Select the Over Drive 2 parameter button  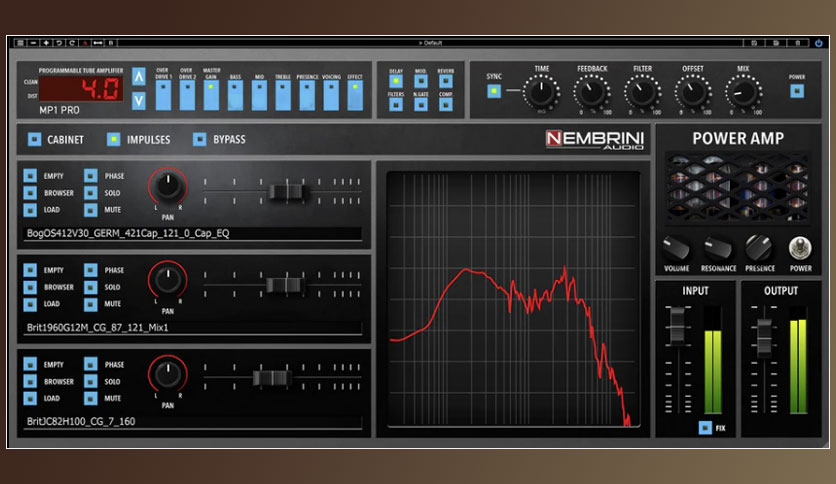coord(187,95)
